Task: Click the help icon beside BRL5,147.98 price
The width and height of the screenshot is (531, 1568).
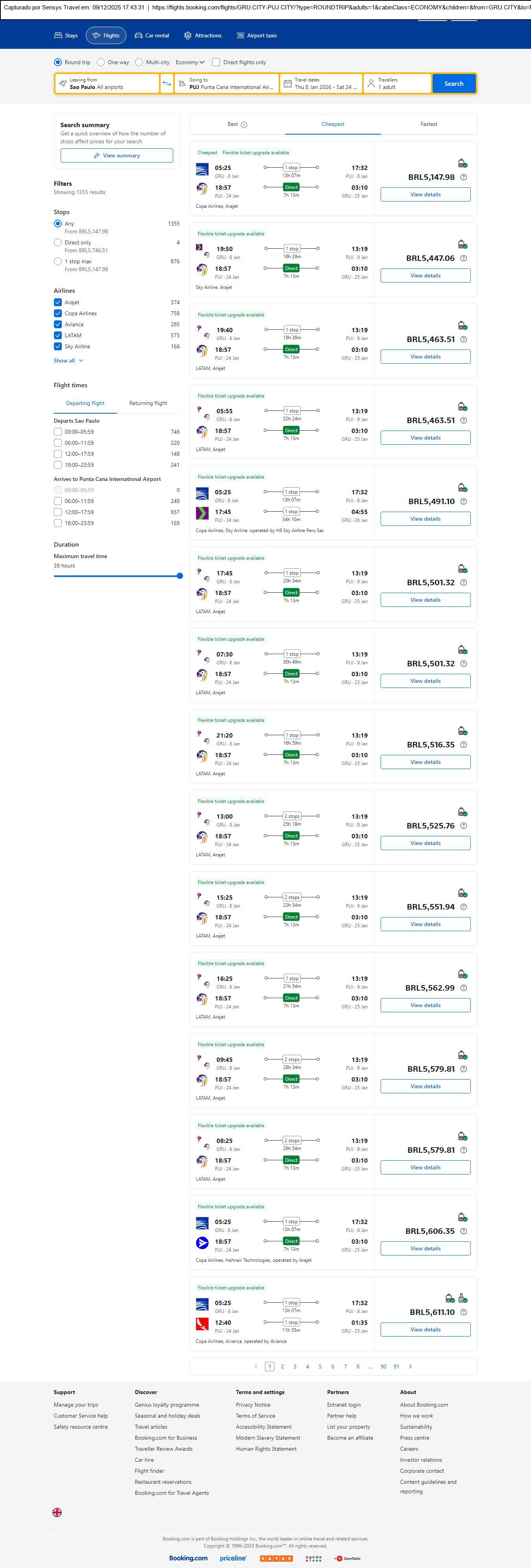Action: pos(463,177)
